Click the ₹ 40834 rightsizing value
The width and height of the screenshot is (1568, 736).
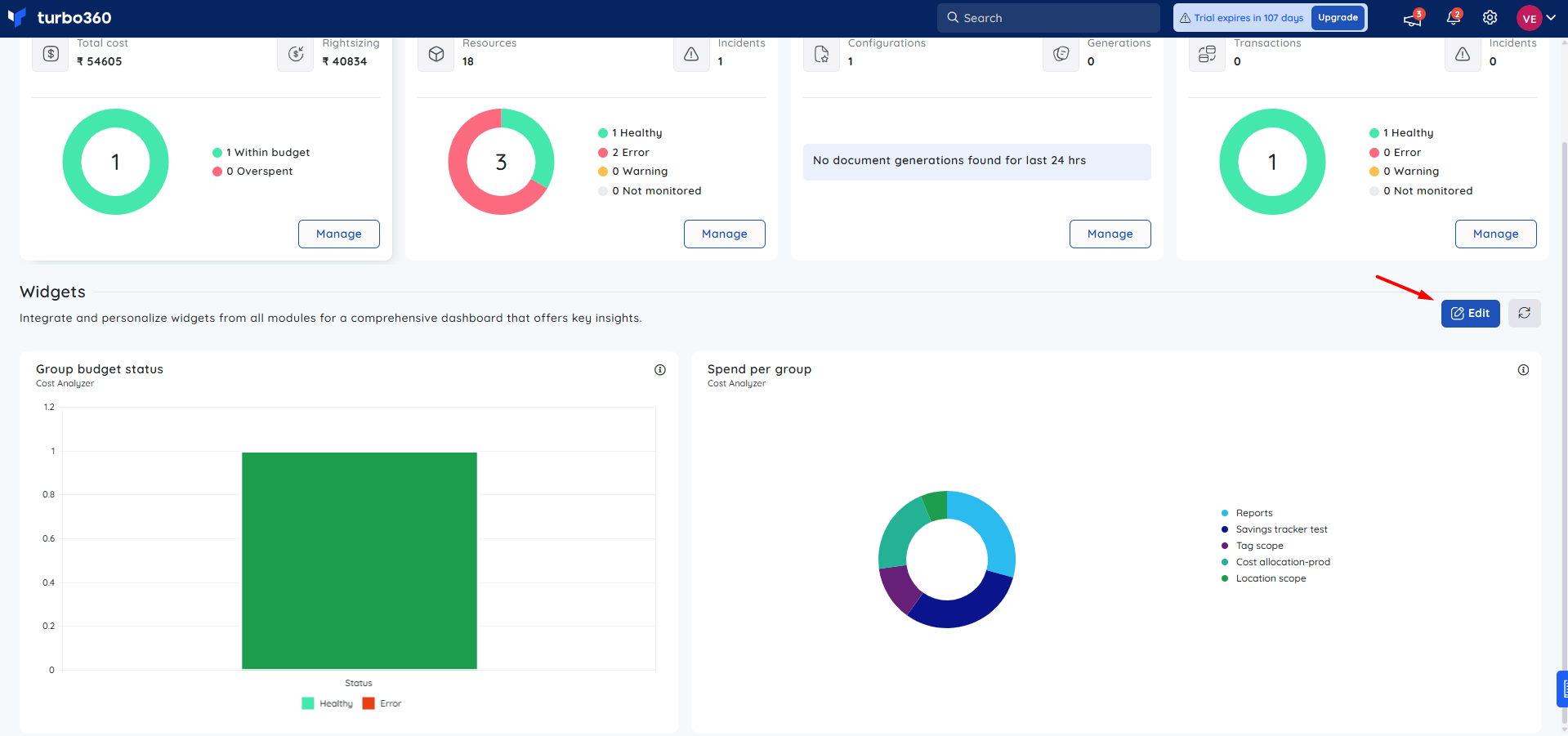(x=345, y=61)
